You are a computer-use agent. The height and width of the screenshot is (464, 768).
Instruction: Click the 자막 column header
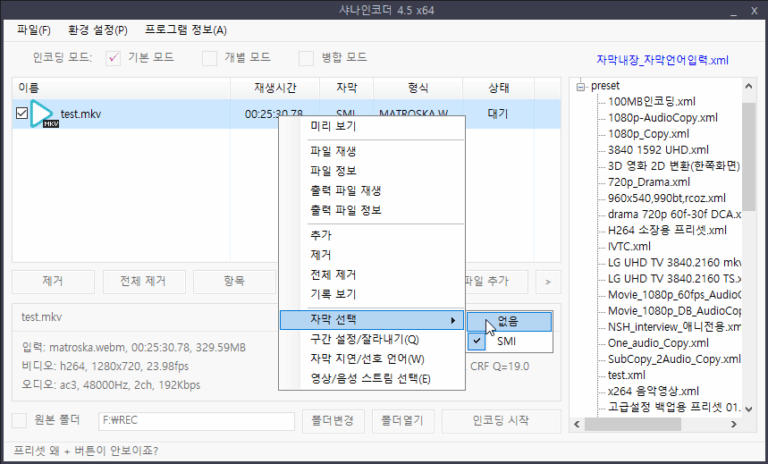pos(346,88)
